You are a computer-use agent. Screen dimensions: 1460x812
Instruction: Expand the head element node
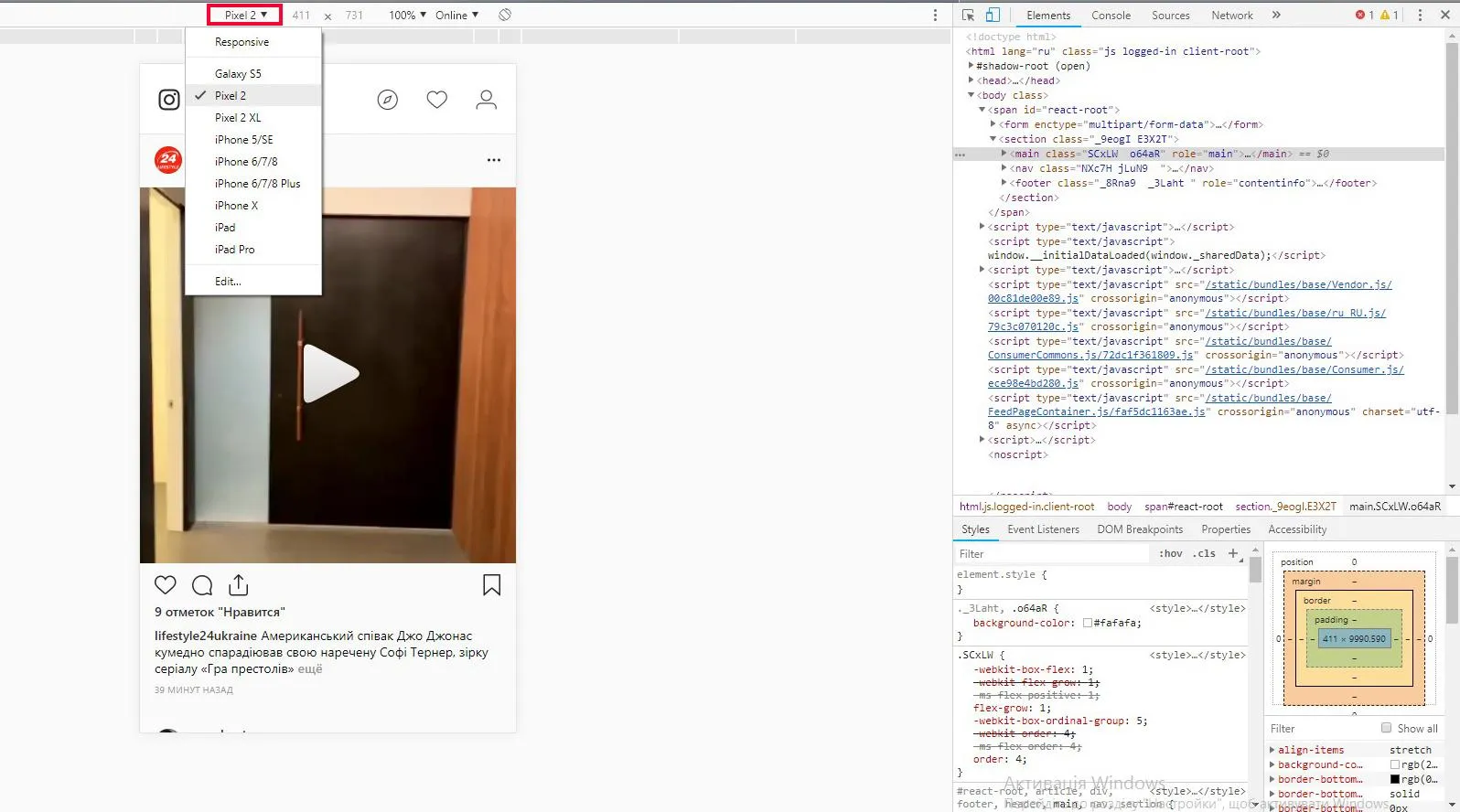[x=972, y=80]
